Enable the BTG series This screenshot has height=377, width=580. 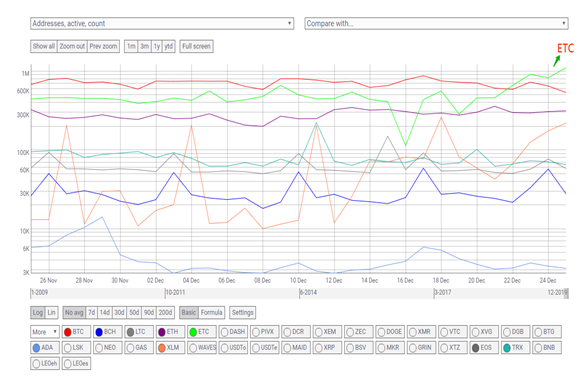547,332
